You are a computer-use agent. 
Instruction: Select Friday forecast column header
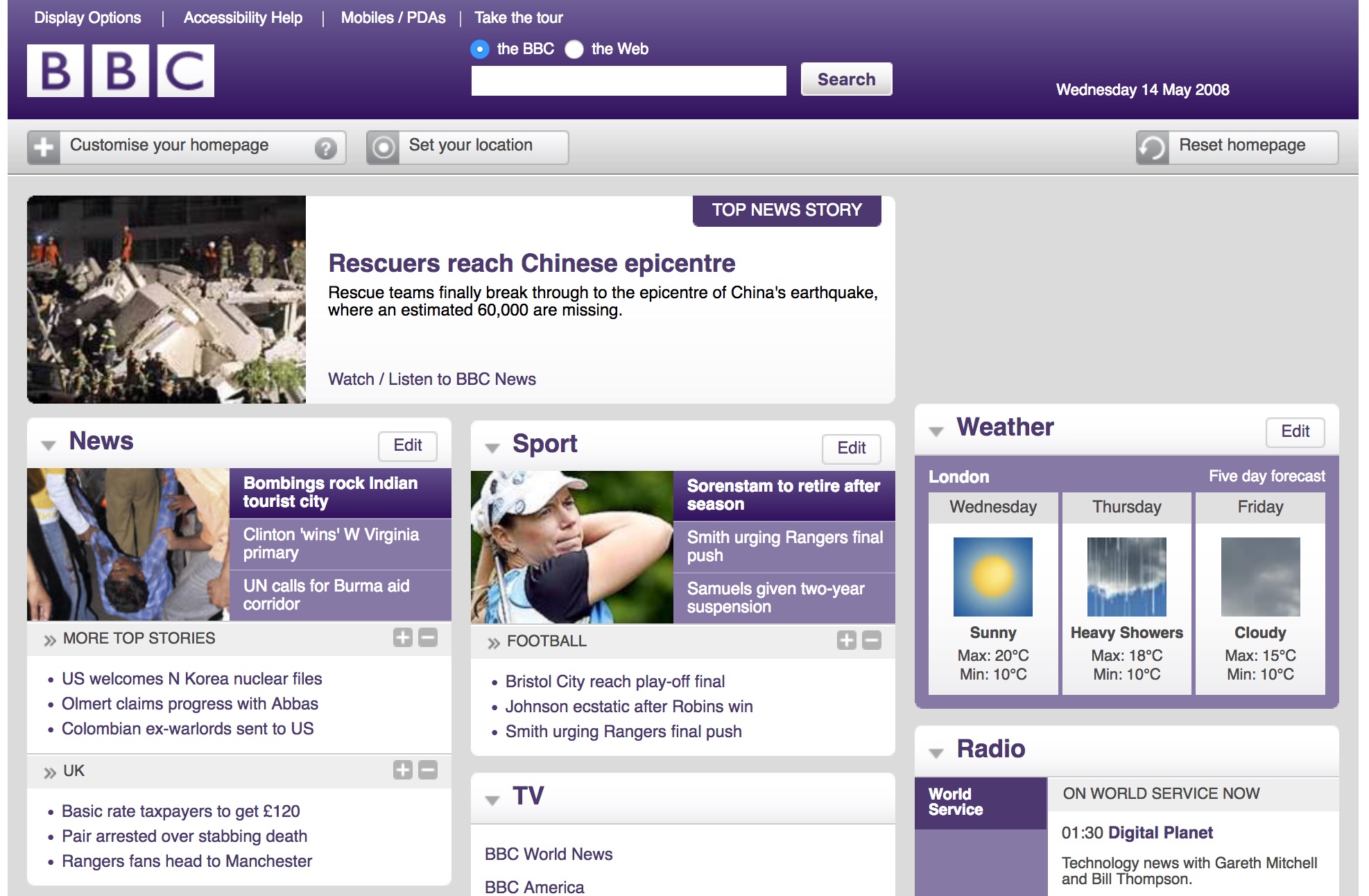point(1261,507)
